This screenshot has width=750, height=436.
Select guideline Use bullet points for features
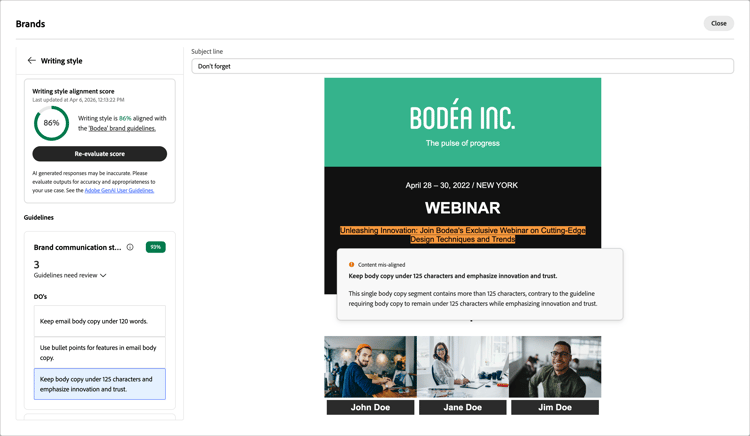point(99,353)
